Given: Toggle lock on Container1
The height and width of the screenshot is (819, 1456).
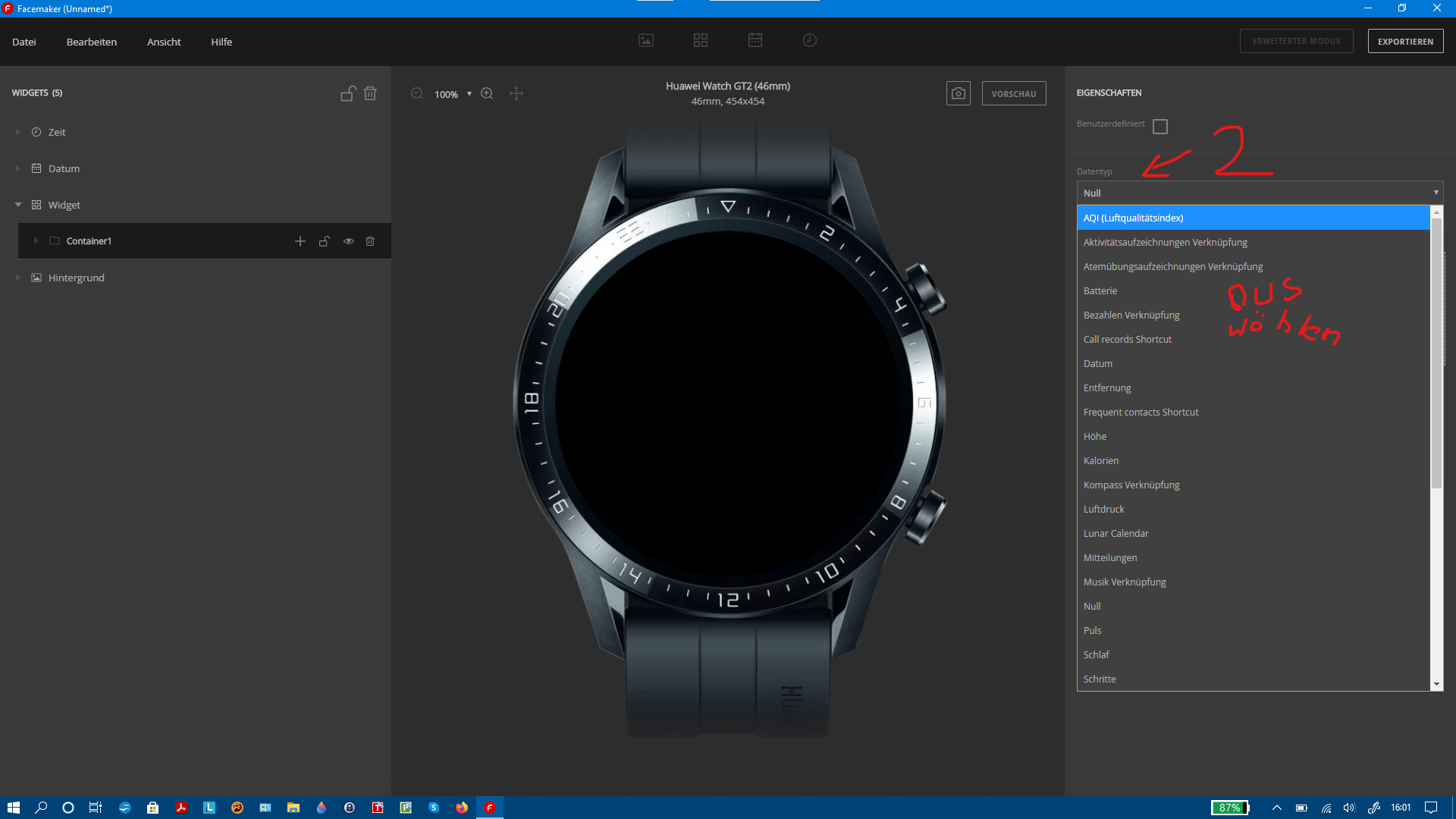Looking at the screenshot, I should pyautogui.click(x=325, y=241).
